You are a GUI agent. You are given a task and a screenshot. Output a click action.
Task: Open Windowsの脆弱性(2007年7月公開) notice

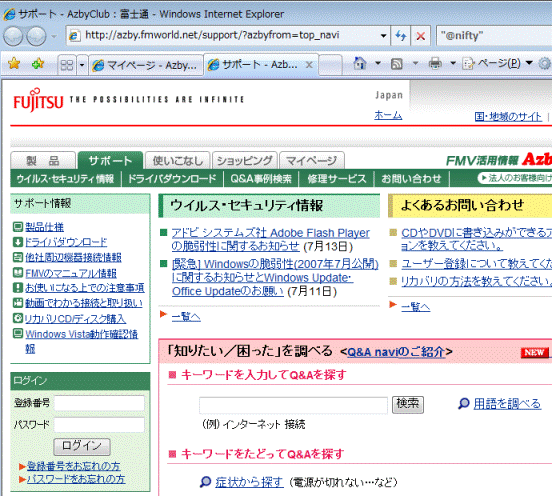[275, 277]
